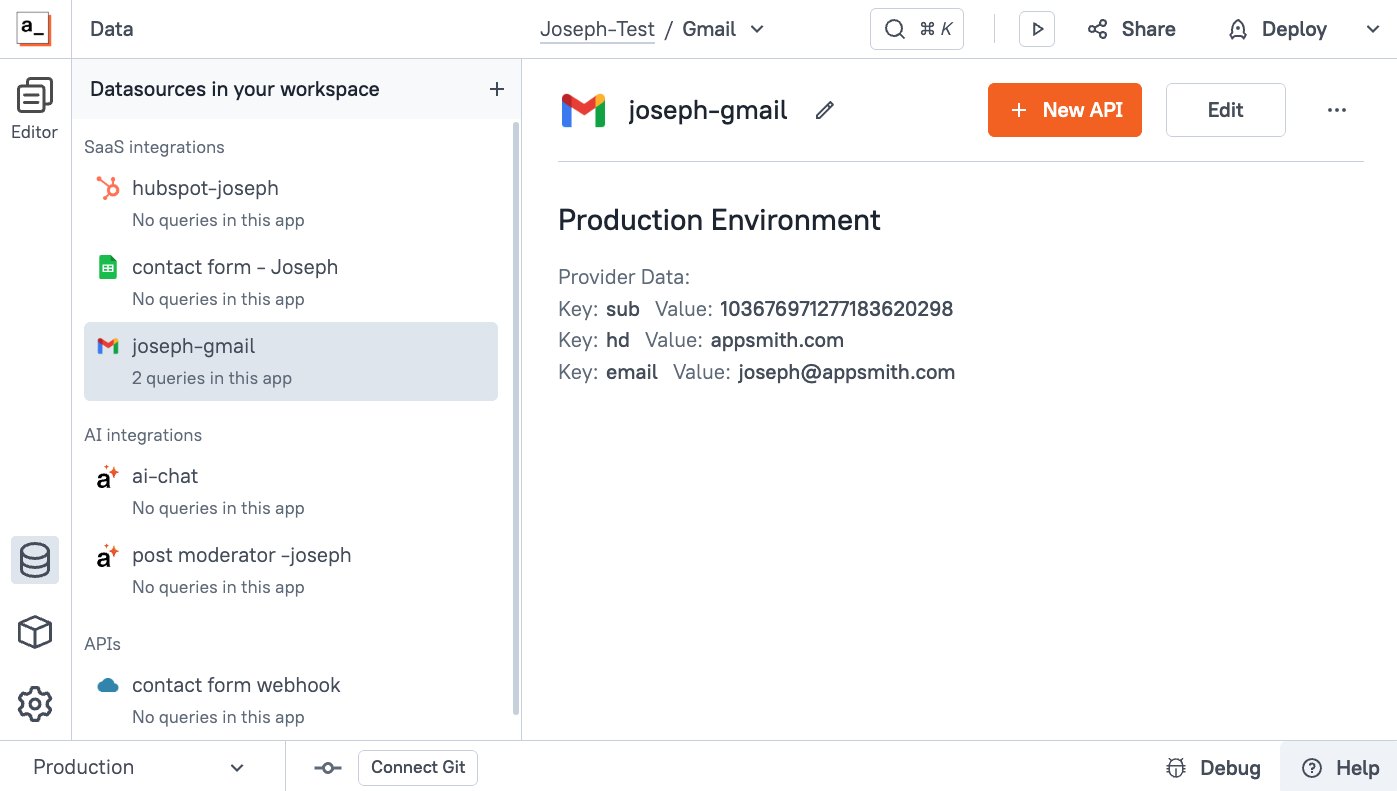This screenshot has width=1397, height=791.
Task: Open the joseph-gmail overflow menu with three dots
Action: [x=1337, y=110]
